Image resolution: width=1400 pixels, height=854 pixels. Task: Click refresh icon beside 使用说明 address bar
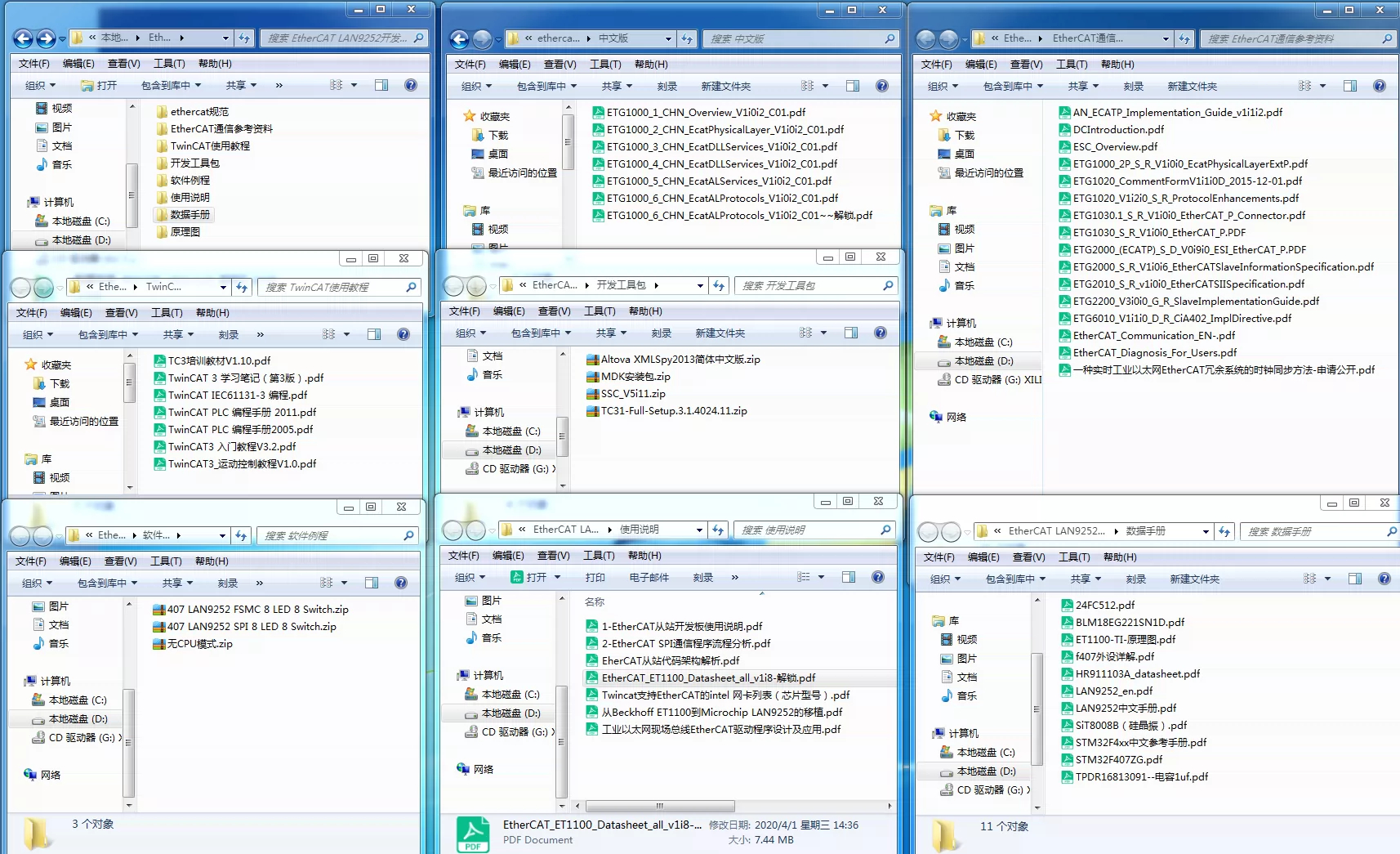tap(718, 530)
